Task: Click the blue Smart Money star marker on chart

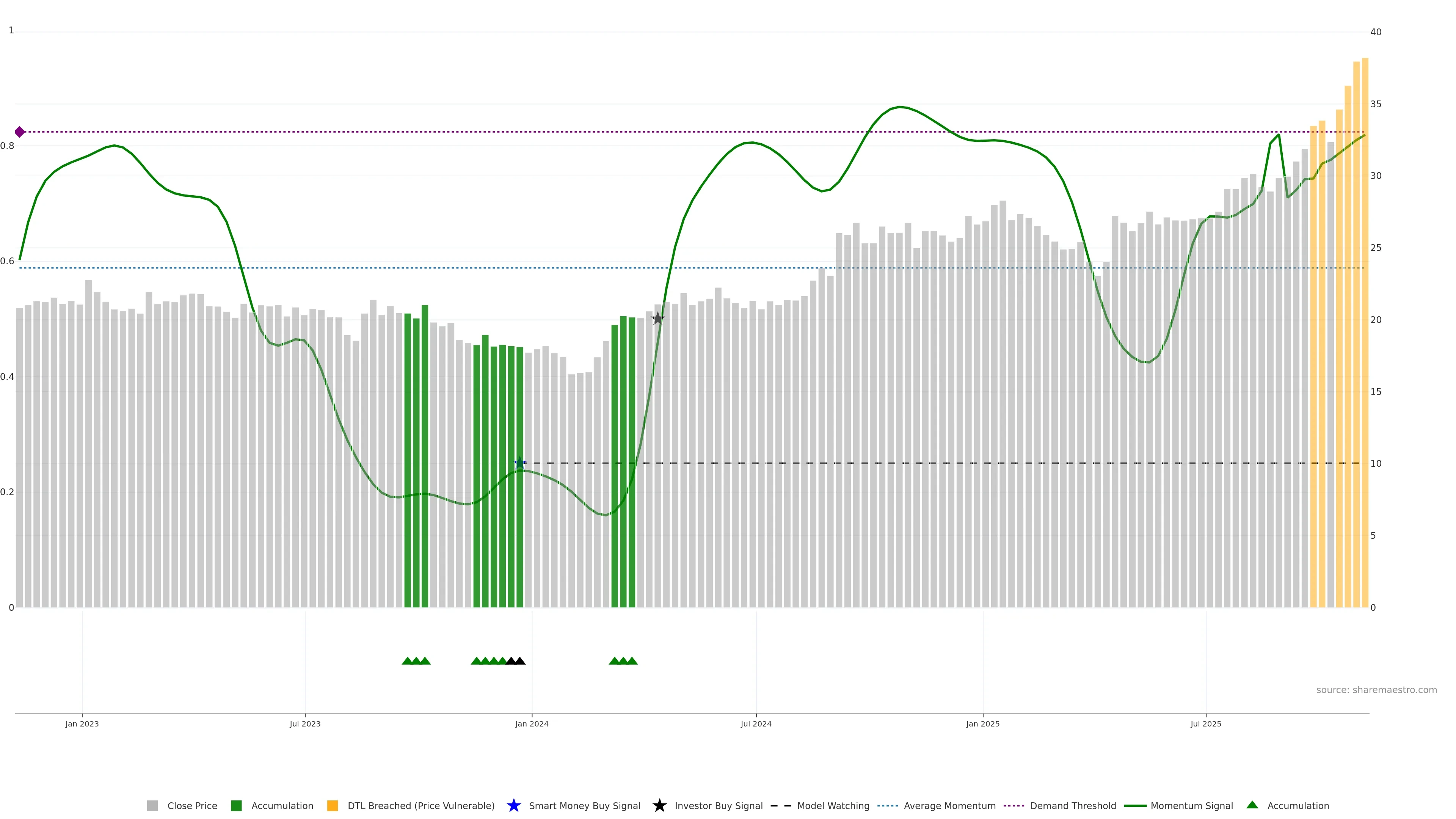Action: [x=520, y=463]
